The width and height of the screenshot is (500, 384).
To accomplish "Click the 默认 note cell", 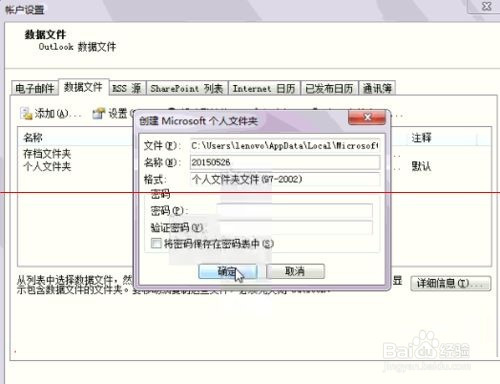I will coord(421,166).
